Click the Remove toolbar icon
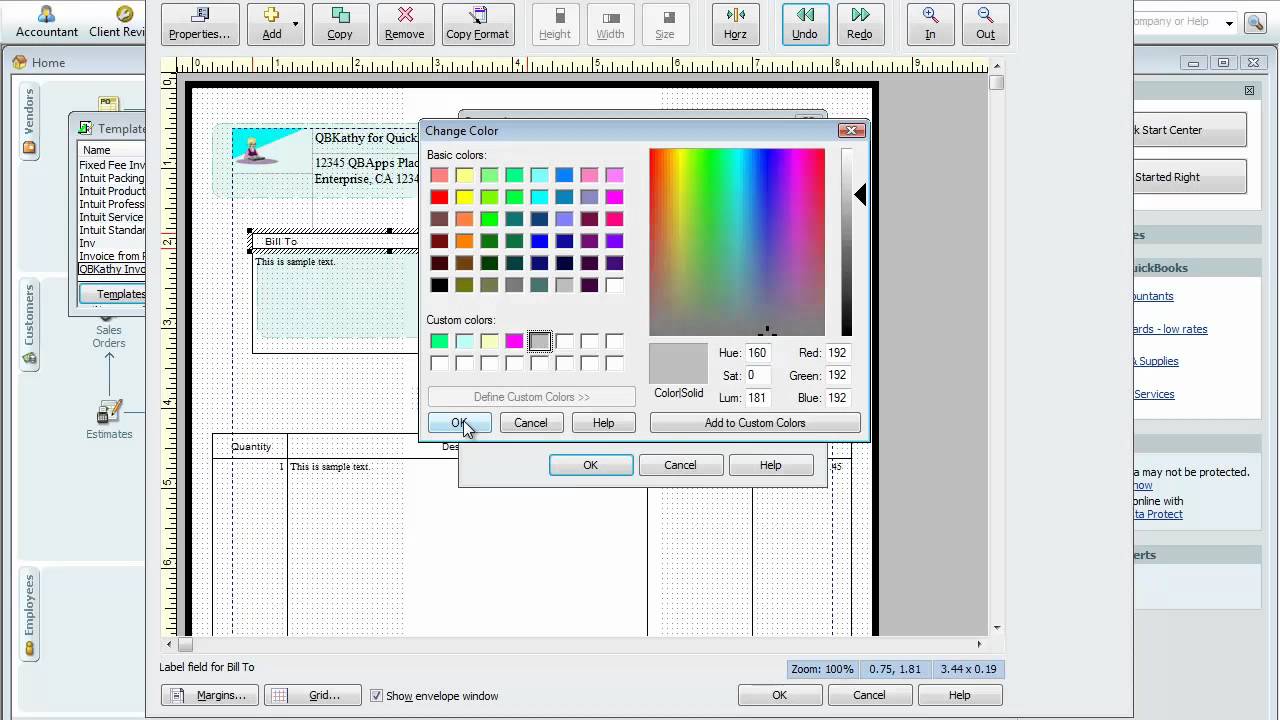This screenshot has width=1280, height=720. (404, 24)
